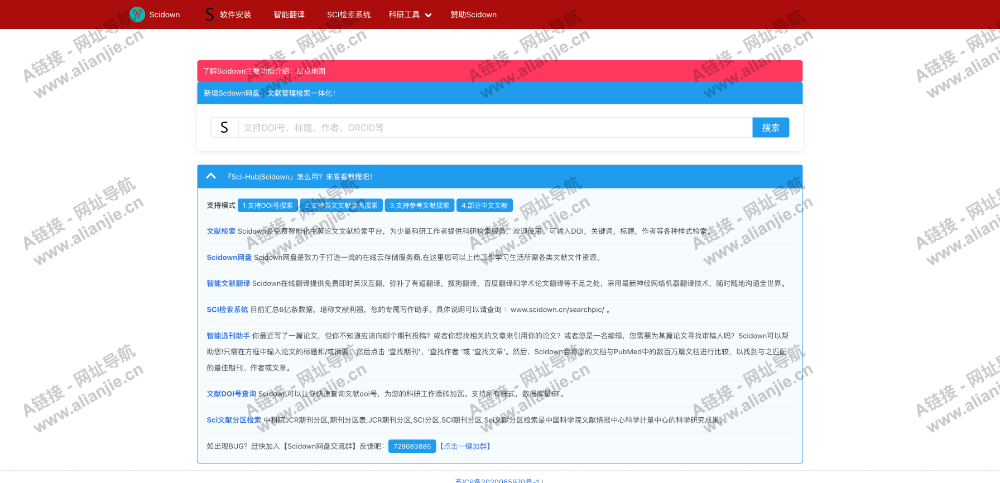Screen dimensions: 1000x483
Task: Open the 软件安装 menu item
Action: tap(235, 15)
